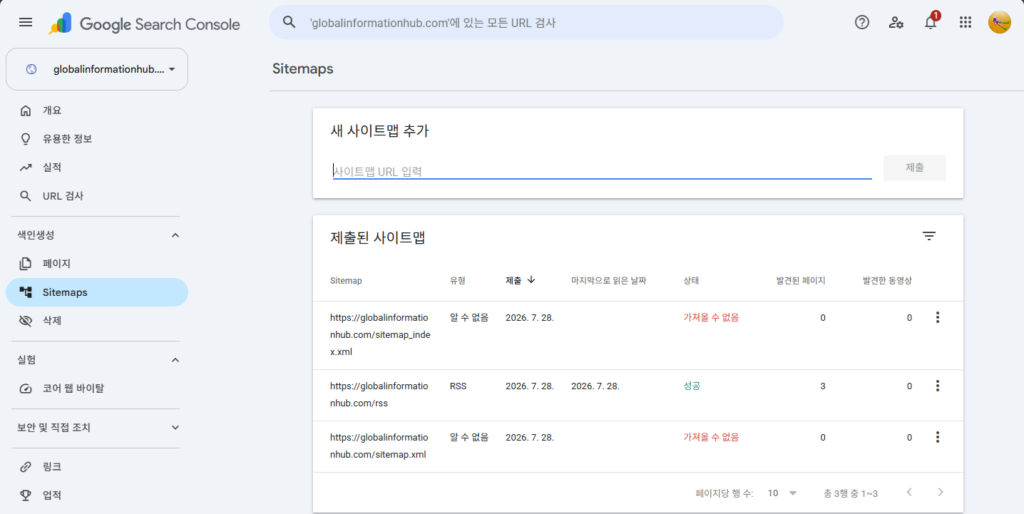
Task: Open the hamburger main menu
Action: coord(25,22)
